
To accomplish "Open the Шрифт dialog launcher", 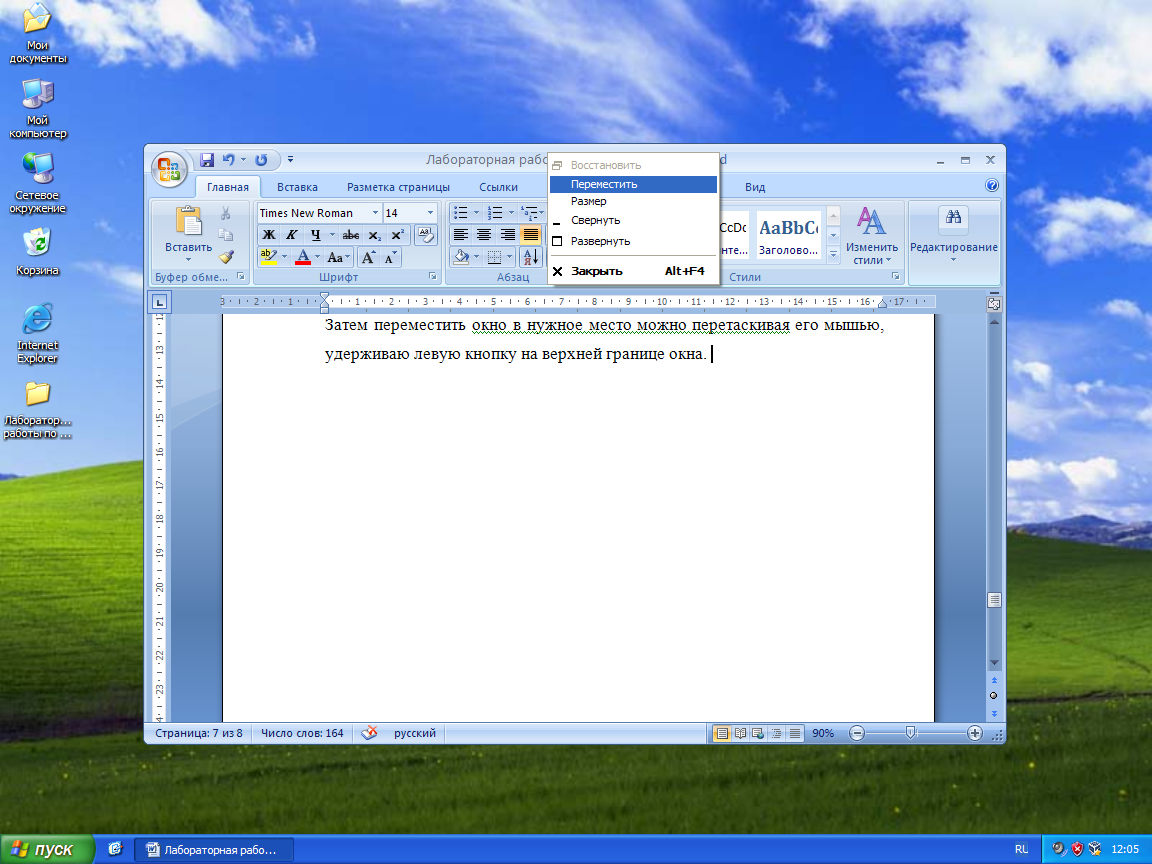I will tap(433, 276).
